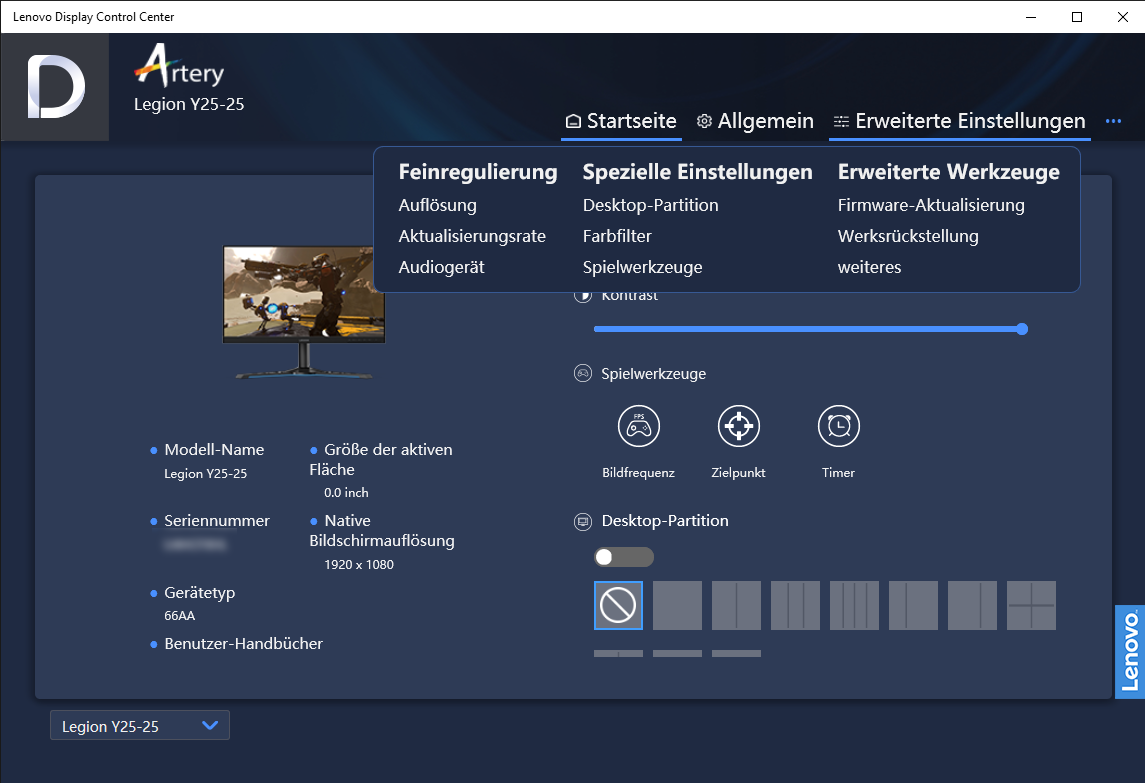Switch to the Allgemein tab
The image size is (1145, 783).
coord(755,121)
